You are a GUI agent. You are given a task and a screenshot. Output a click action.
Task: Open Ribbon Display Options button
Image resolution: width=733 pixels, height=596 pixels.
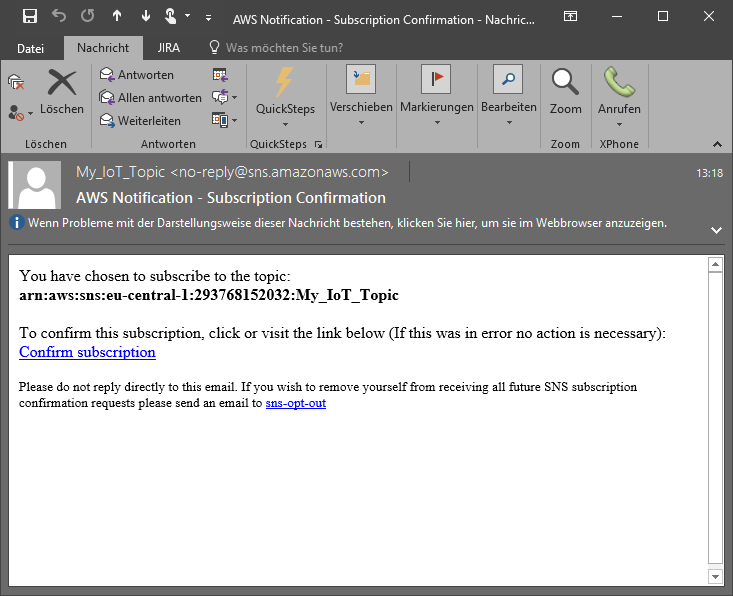point(570,16)
